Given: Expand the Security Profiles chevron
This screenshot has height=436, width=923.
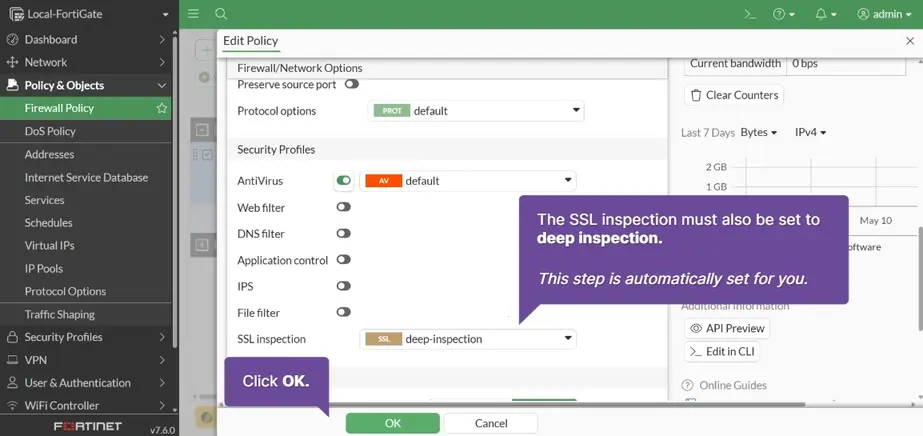Looking at the screenshot, I should click(162, 337).
